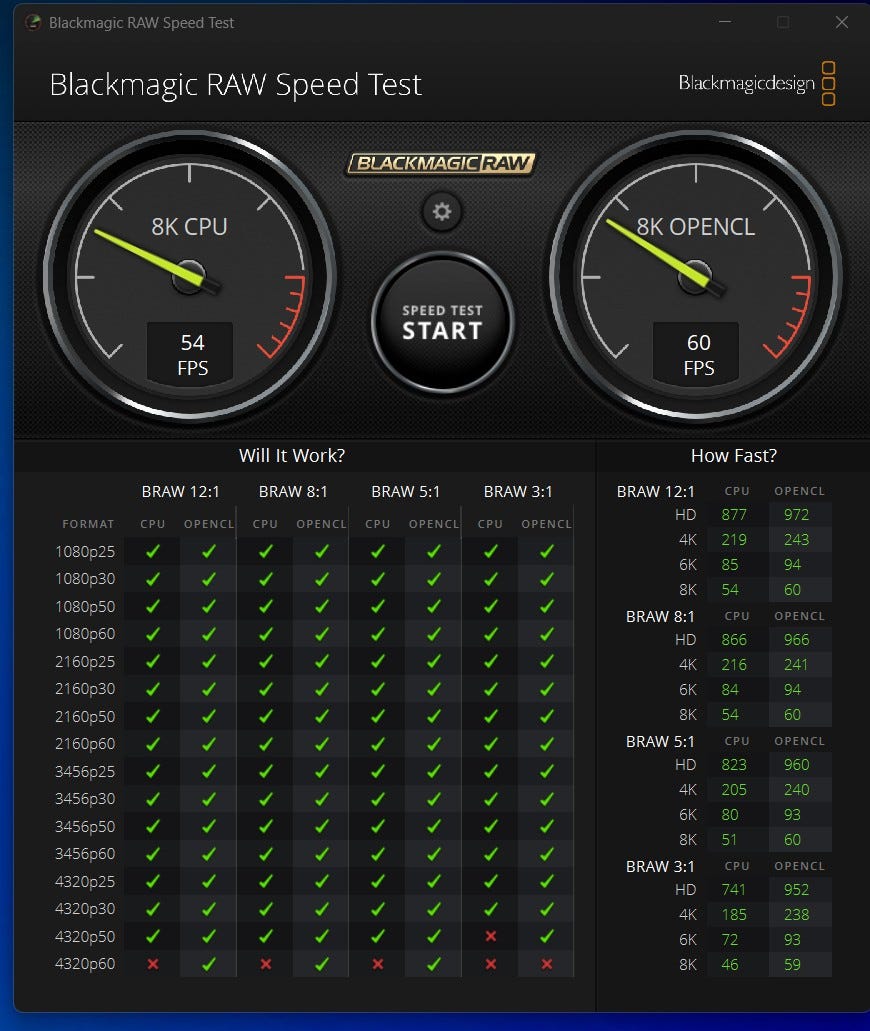Click checkmark for 4320p50 BRAW 12:1 CPU
The height and width of the screenshot is (1031, 870).
(153, 936)
